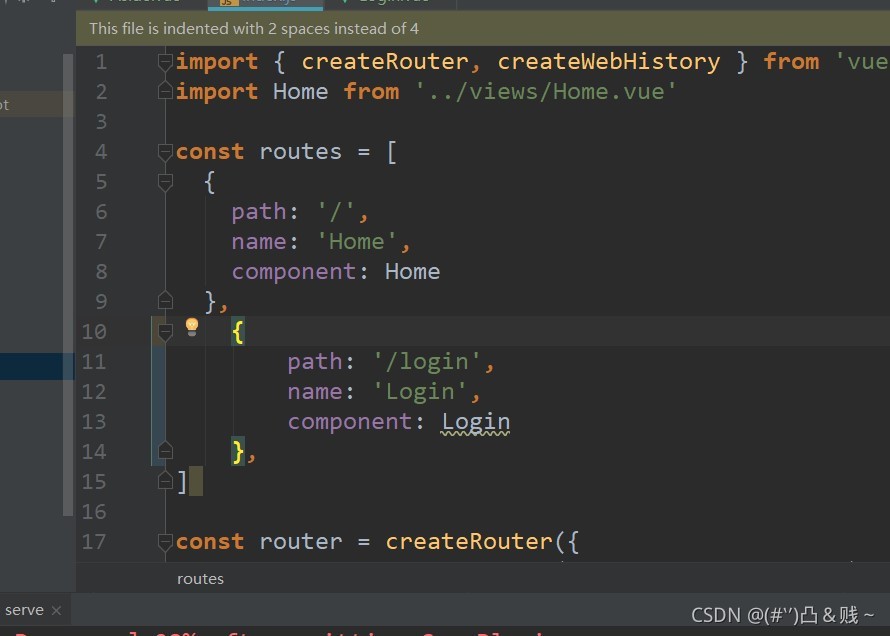Click the router variable on line 17
The width and height of the screenshot is (890, 636).
(301, 542)
